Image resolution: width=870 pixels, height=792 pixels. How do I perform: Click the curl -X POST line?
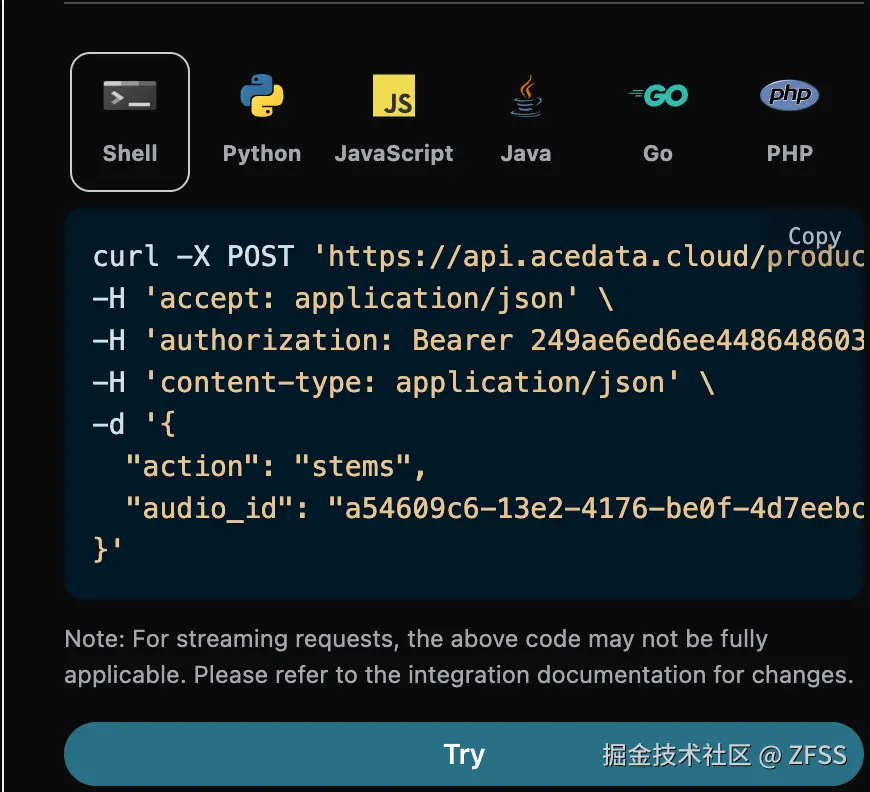pyautogui.click(x=478, y=256)
